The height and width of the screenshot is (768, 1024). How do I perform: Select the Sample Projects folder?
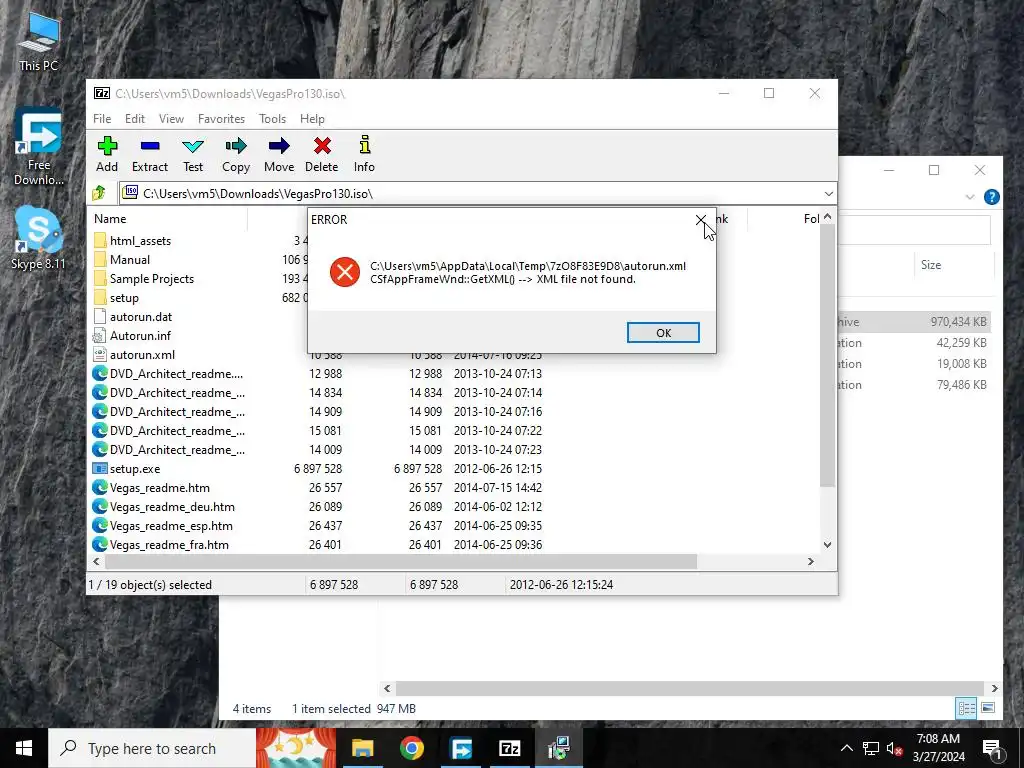pos(152,279)
